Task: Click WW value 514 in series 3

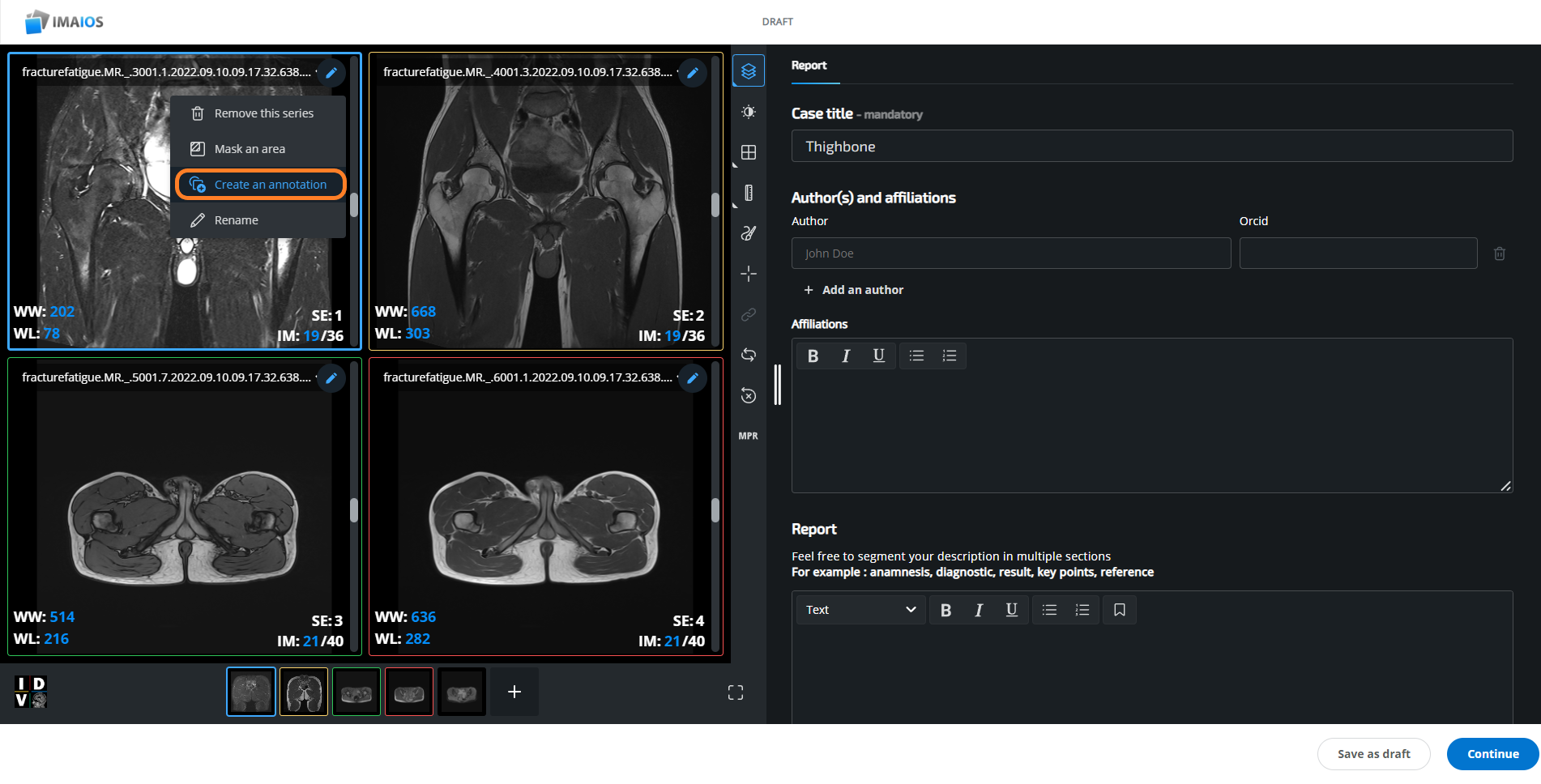Action: pos(62,617)
